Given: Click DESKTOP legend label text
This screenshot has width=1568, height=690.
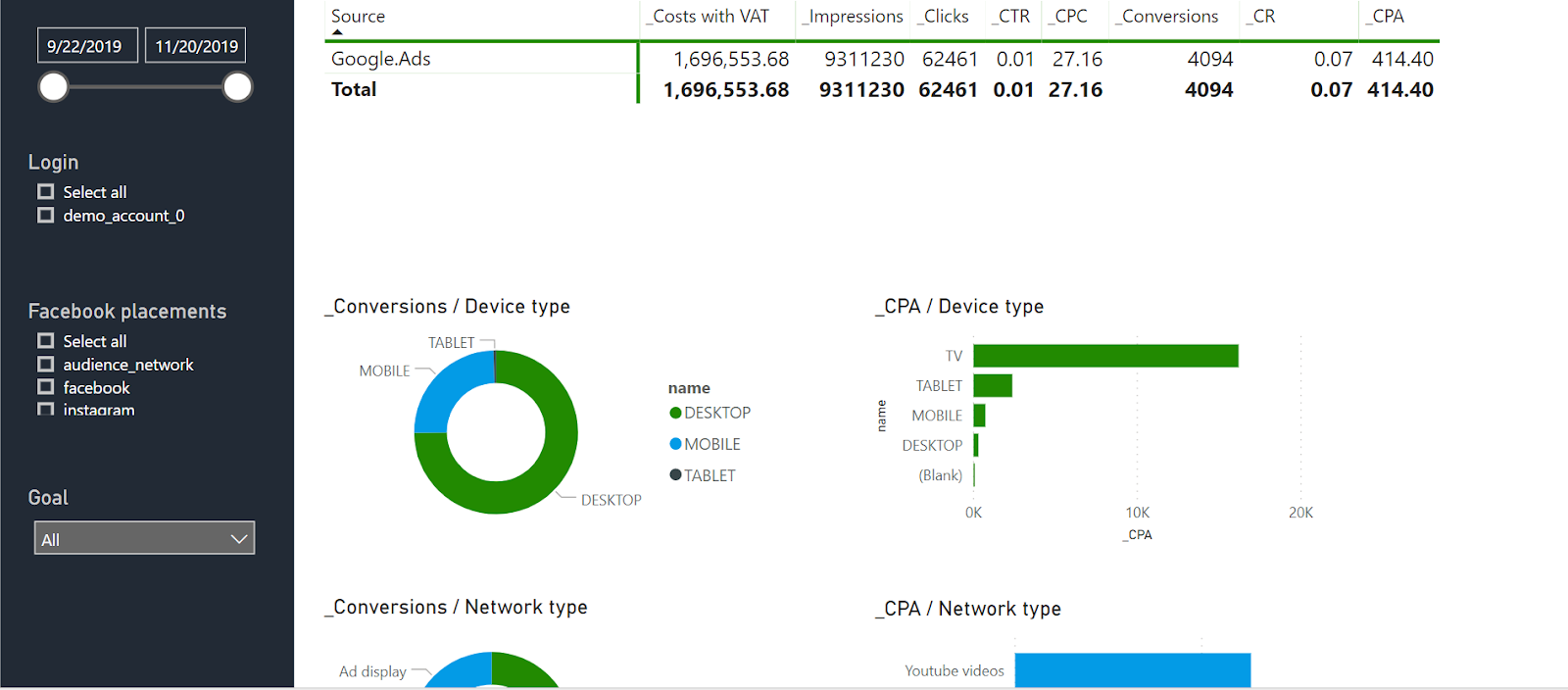Looking at the screenshot, I should [717, 414].
